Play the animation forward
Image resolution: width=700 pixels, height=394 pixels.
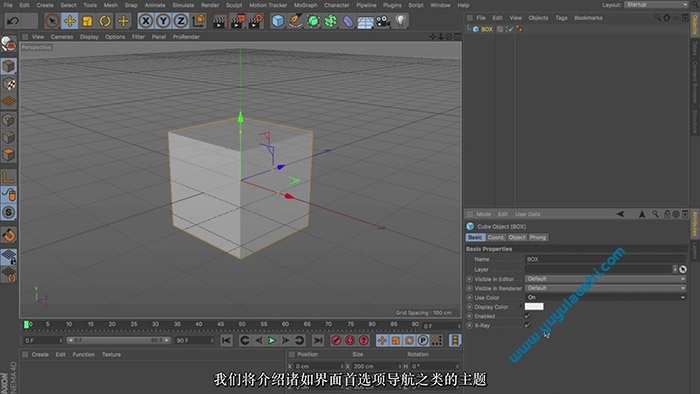(271, 340)
